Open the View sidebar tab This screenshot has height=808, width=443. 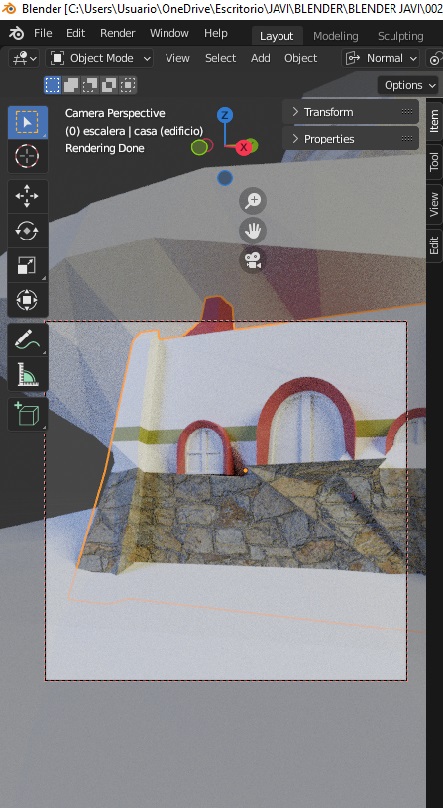click(x=434, y=204)
